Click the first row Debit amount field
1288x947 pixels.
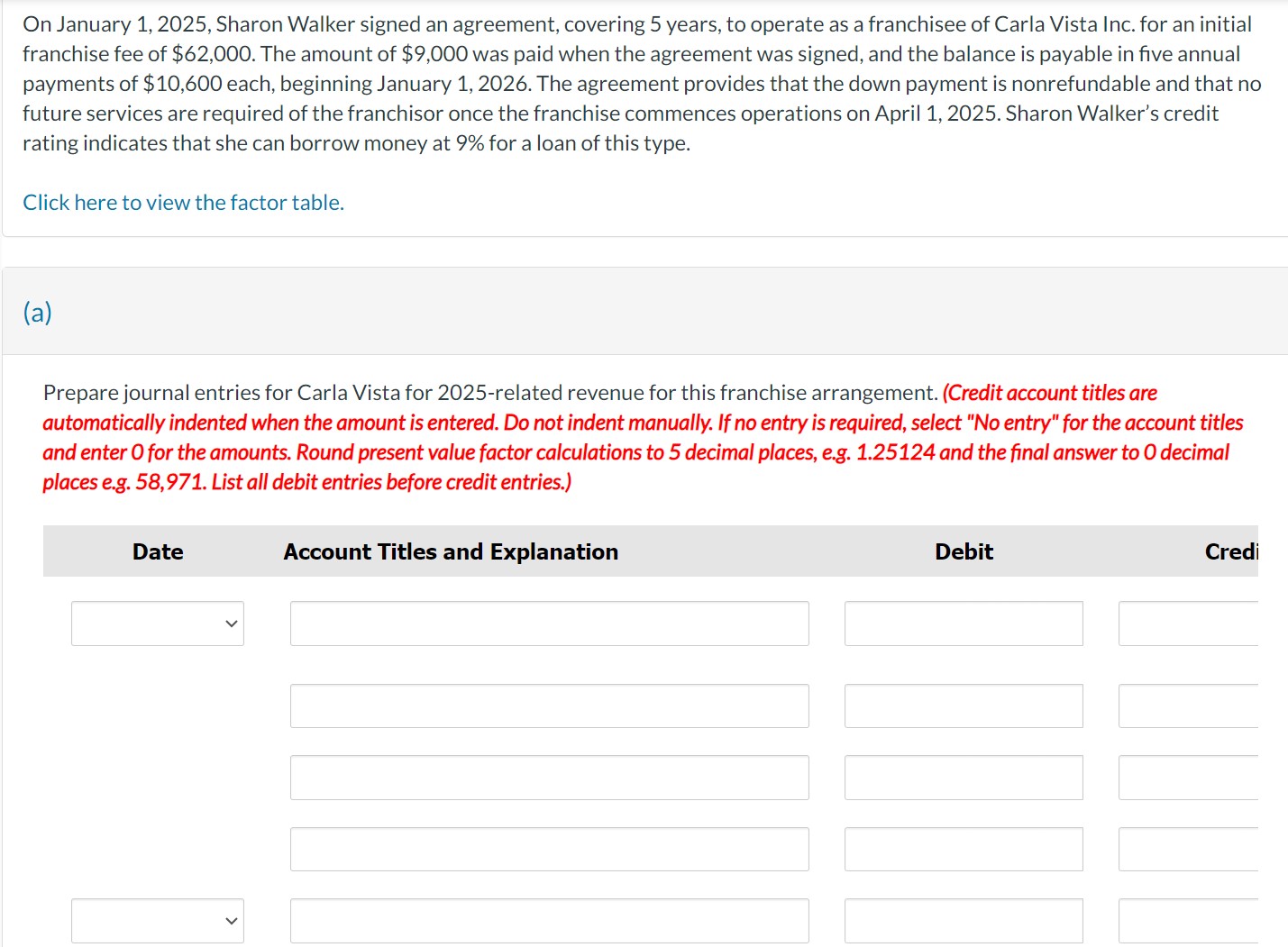coord(964,624)
